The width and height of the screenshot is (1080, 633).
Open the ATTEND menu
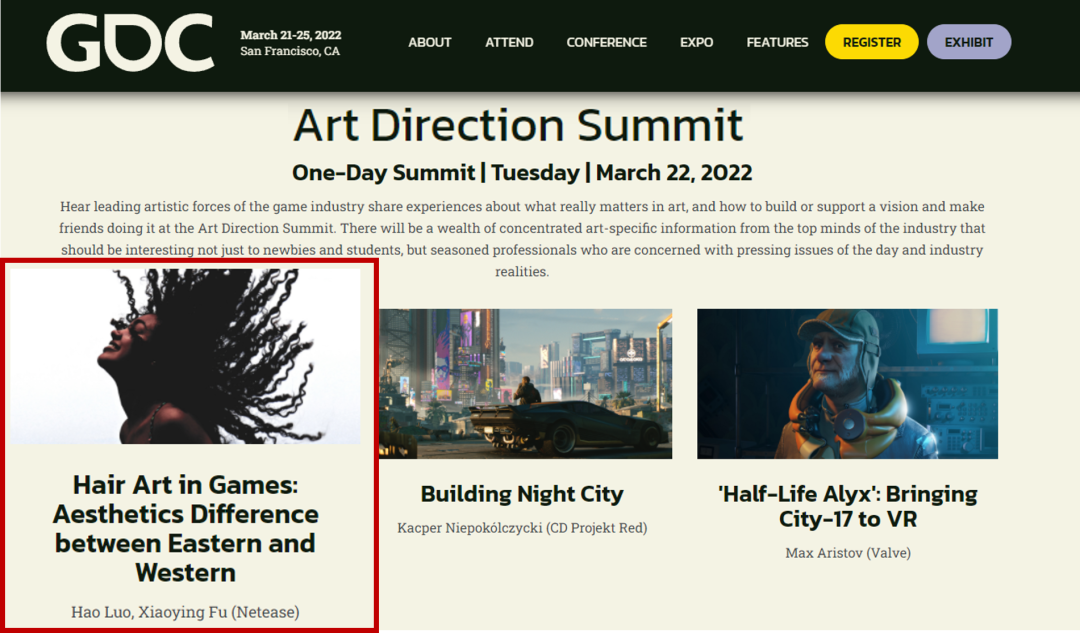point(509,42)
